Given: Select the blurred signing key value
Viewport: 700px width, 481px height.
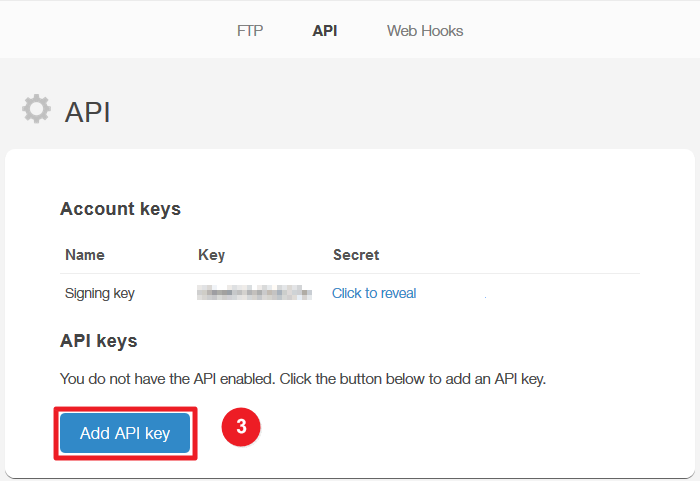Looking at the screenshot, I should pos(254,293).
